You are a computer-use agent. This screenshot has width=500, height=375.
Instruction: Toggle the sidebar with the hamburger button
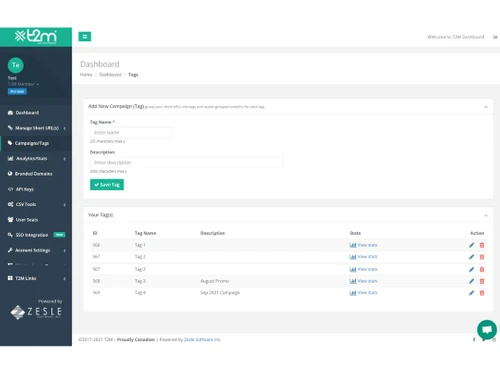[x=85, y=37]
